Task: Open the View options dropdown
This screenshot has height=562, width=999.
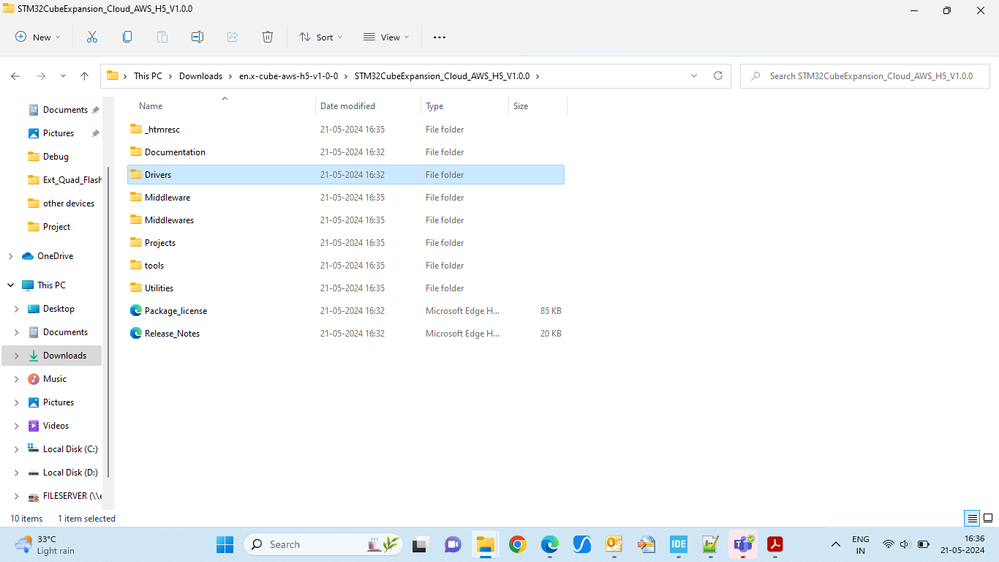Action: coord(386,37)
